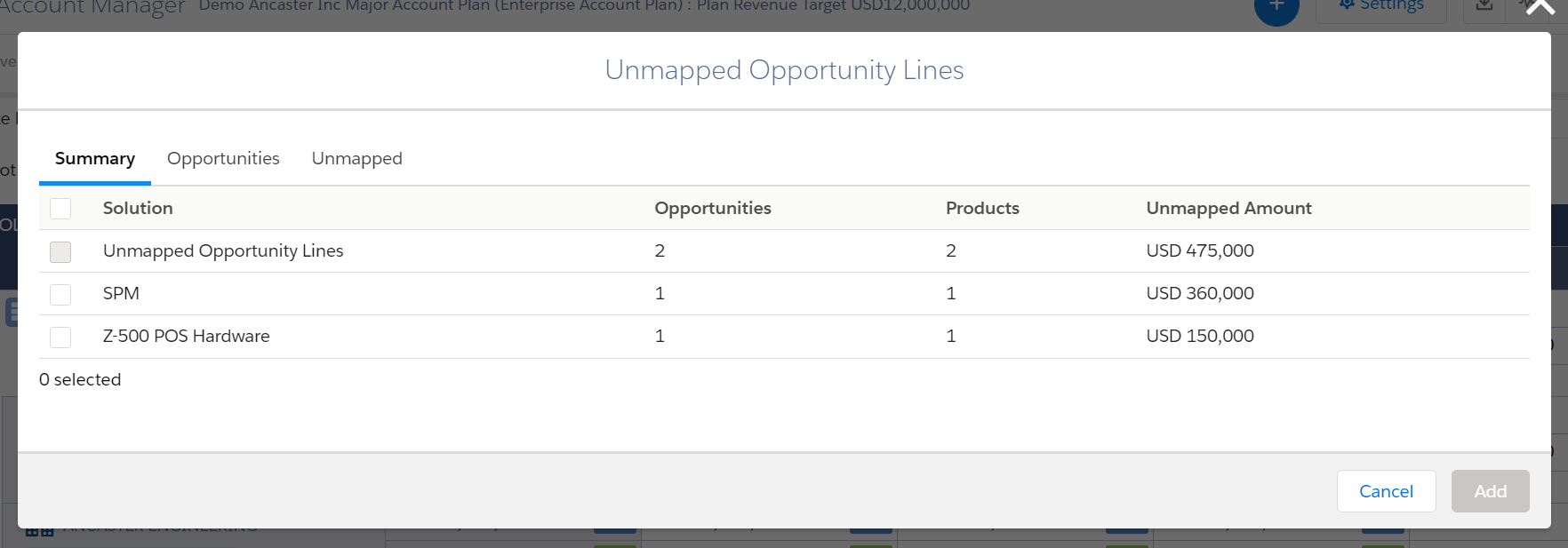Click the Add button
This screenshot has width=1568, height=548.
[x=1491, y=491]
